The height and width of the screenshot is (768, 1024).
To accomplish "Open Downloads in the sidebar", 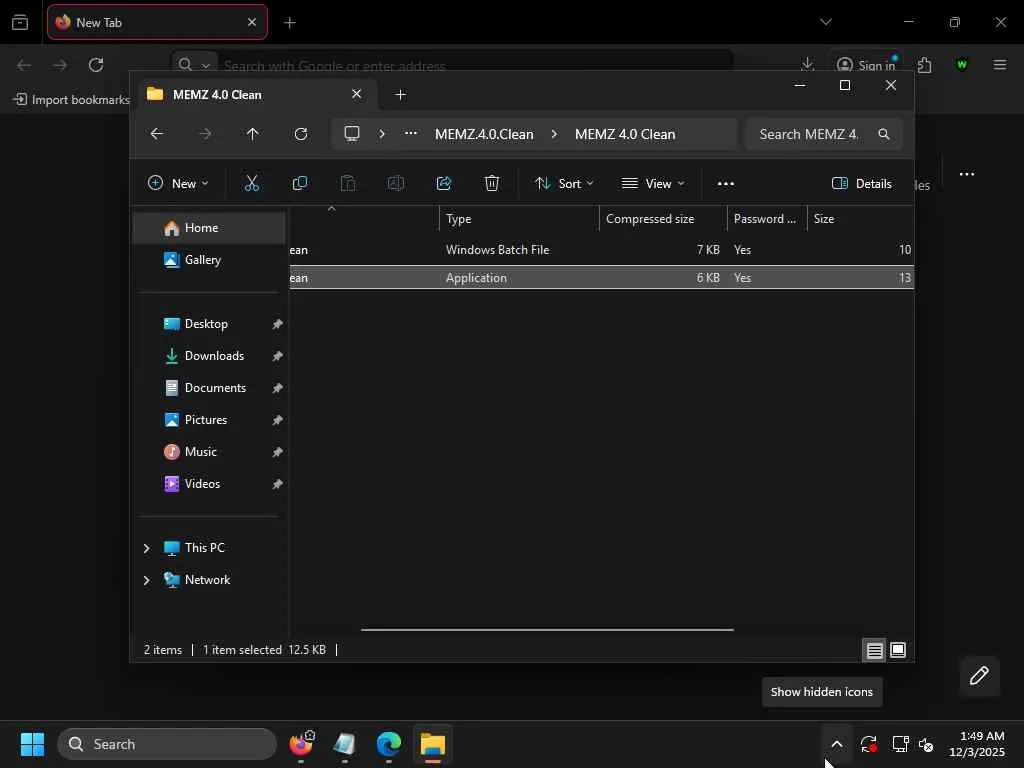I will coord(214,356).
